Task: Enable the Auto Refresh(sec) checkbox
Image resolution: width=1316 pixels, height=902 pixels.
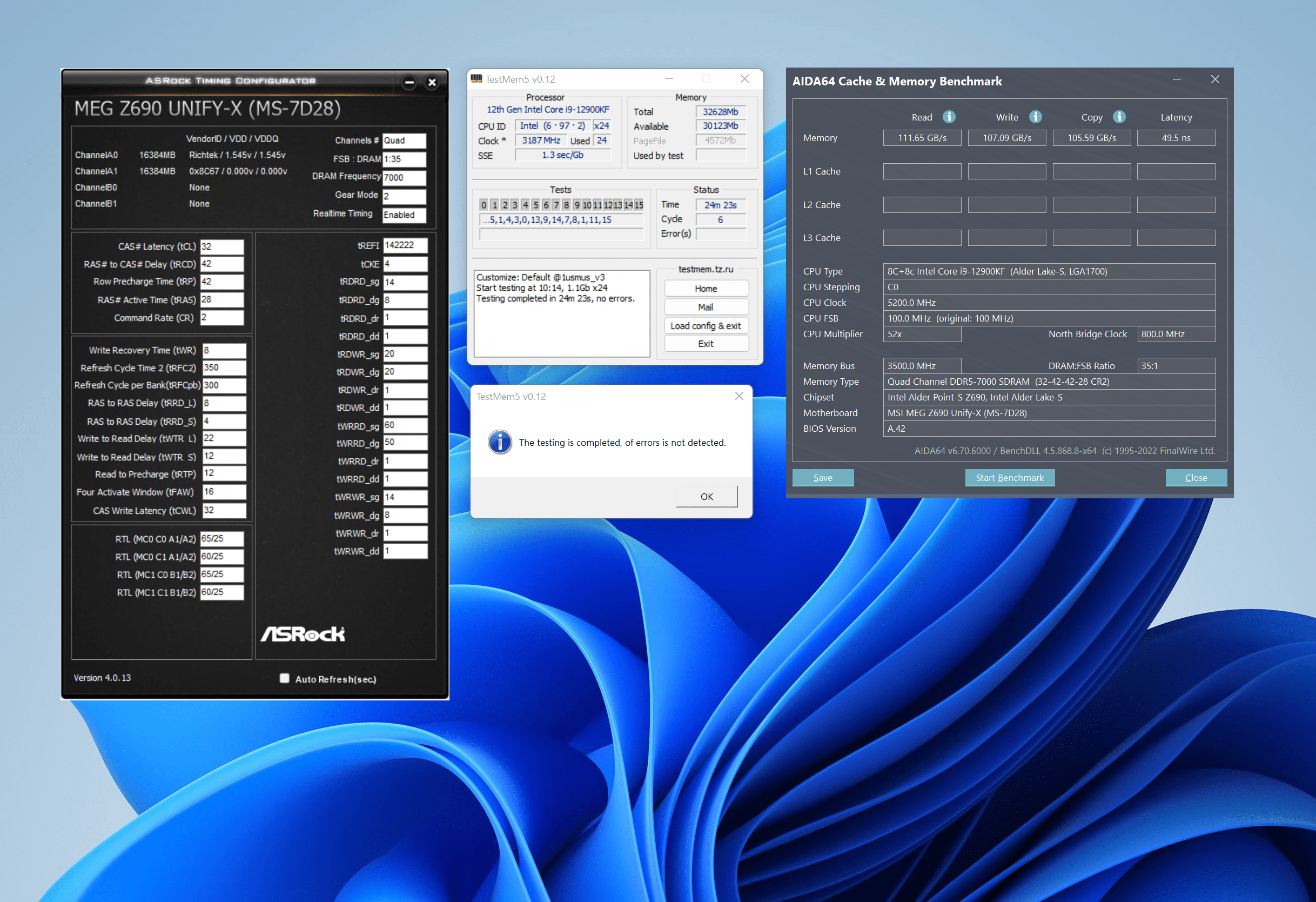Action: point(284,678)
